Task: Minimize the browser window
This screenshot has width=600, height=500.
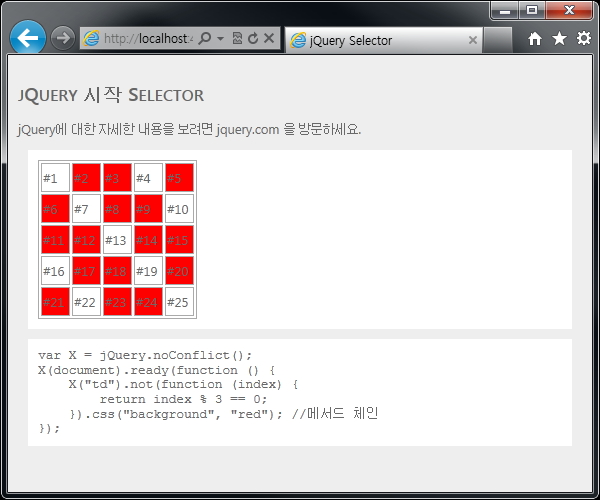Action: click(x=505, y=11)
